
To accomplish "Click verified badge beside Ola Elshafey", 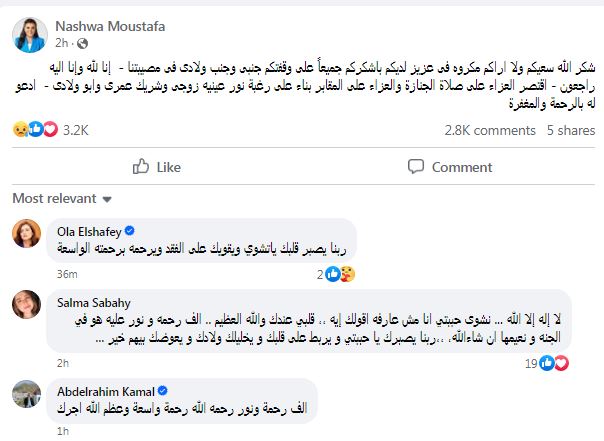I will tap(136, 226).
